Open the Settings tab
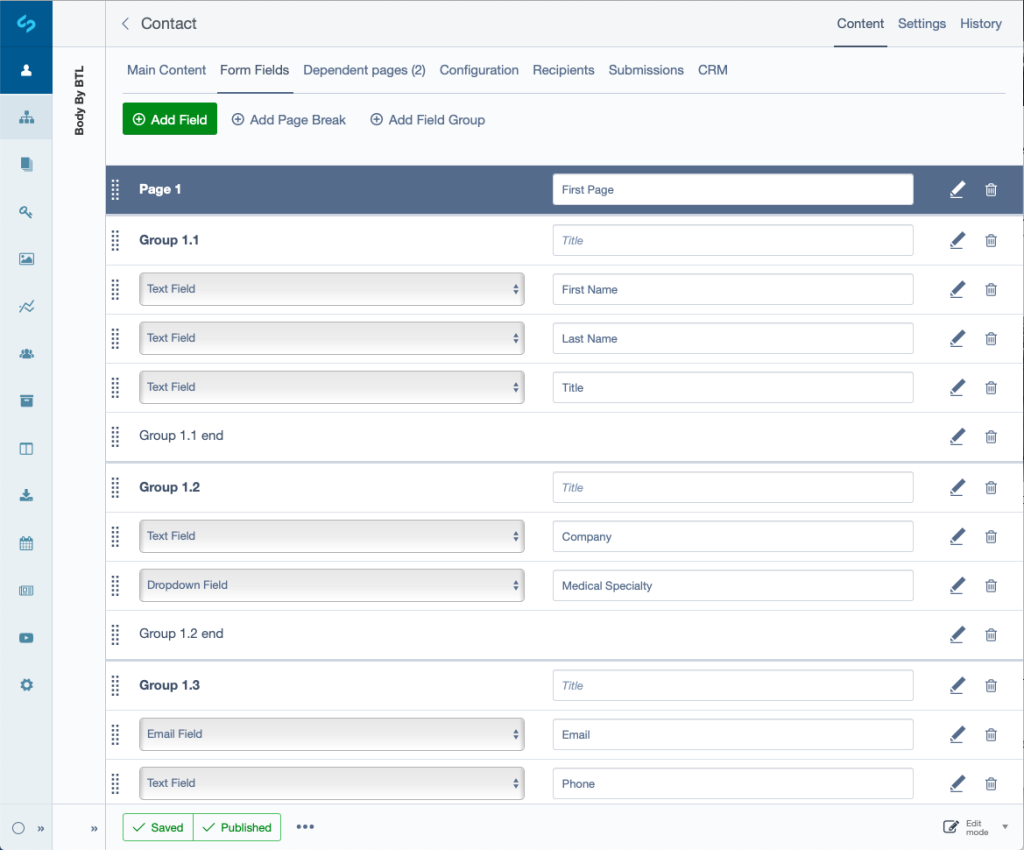 [921, 24]
